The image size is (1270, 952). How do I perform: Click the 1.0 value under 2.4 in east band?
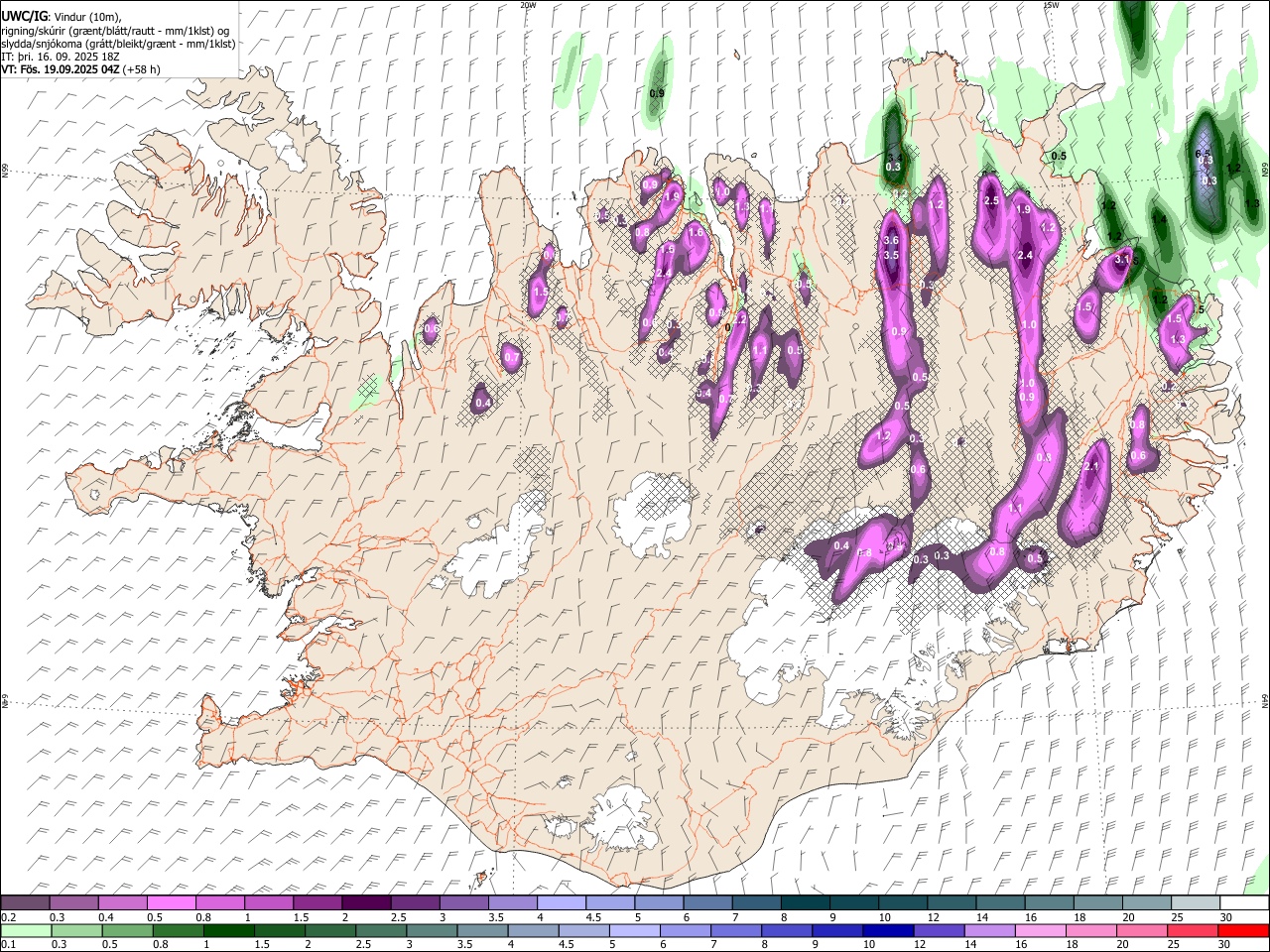1029,325
